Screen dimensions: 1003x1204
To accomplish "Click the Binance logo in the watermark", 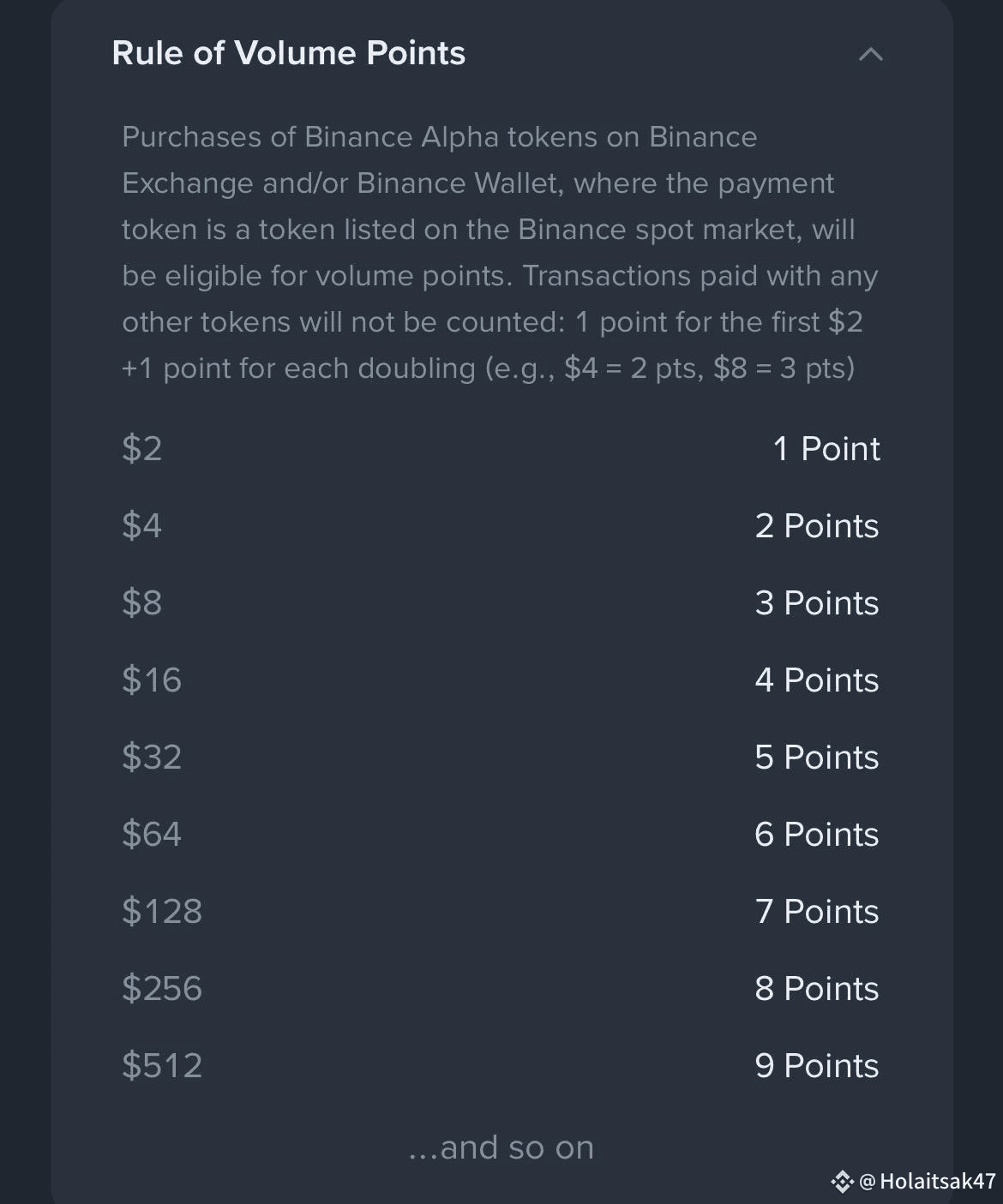I will [x=842, y=1182].
